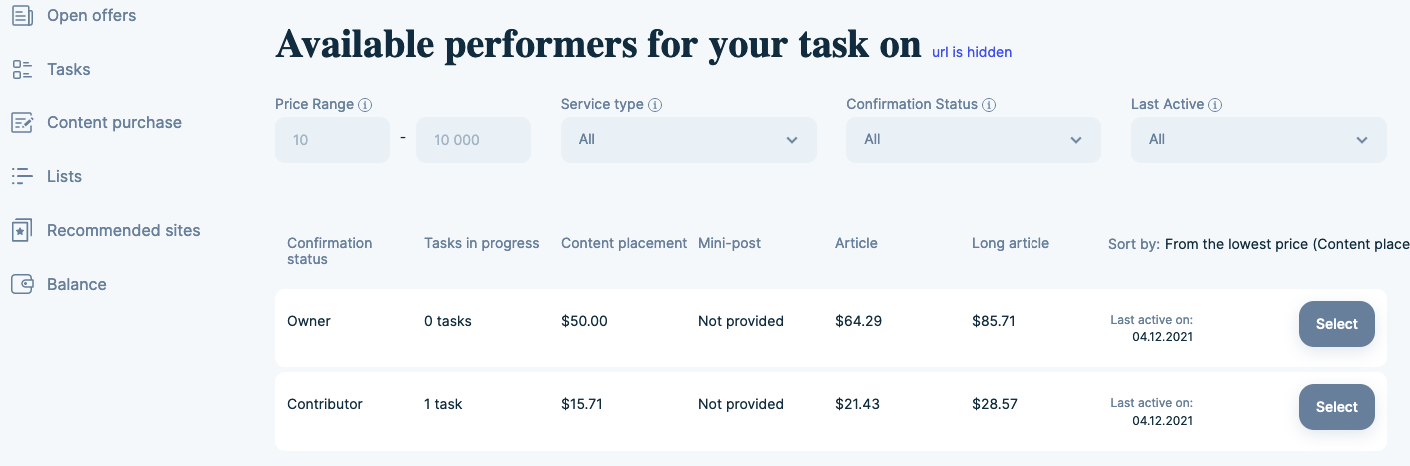1410x466 pixels.
Task: Focus the minimum price field
Action: point(332,140)
